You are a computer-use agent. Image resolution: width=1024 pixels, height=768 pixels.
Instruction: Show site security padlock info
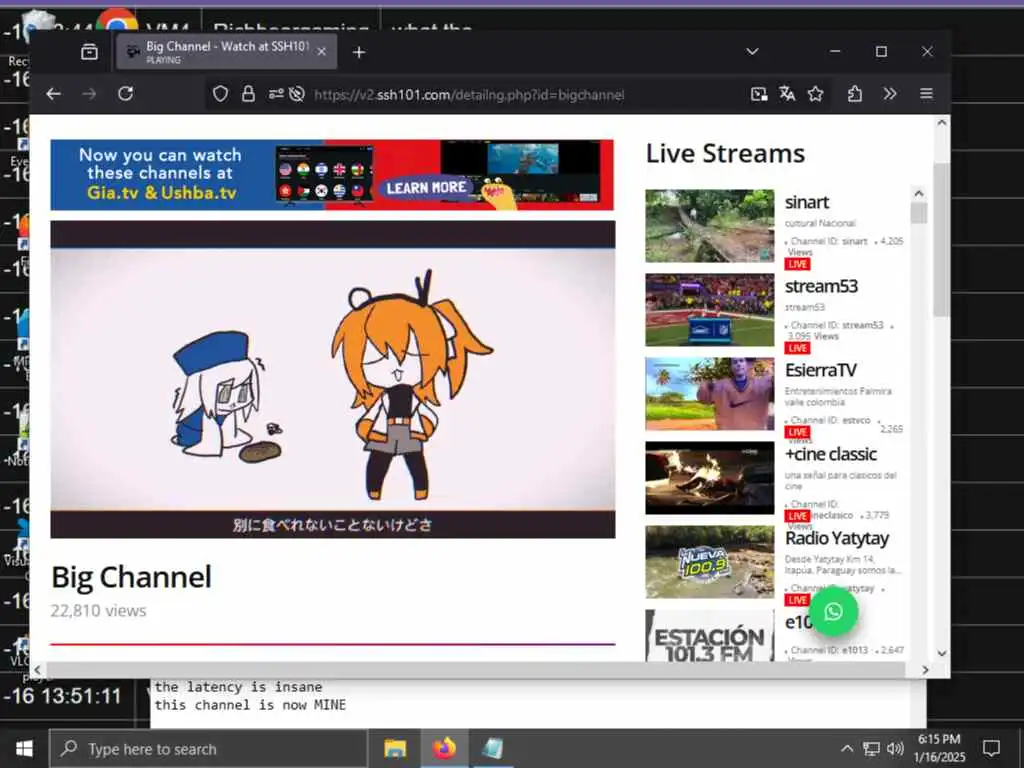click(248, 94)
